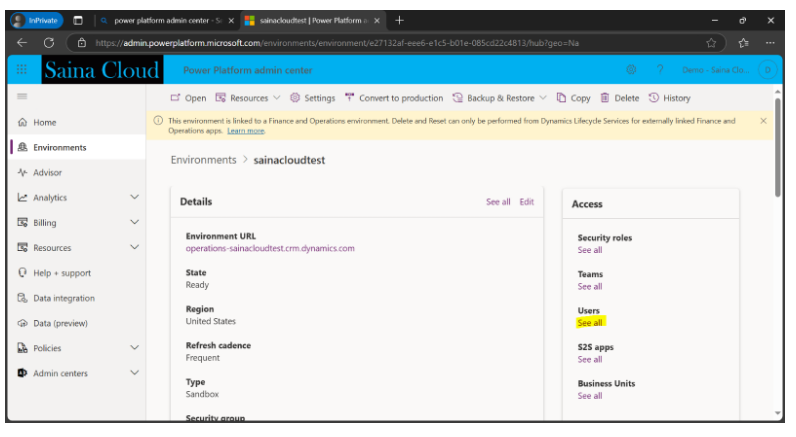Image resolution: width=796 pixels, height=437 pixels.
Task: Expand the Resources sidebar chevron
Action: [135, 247]
